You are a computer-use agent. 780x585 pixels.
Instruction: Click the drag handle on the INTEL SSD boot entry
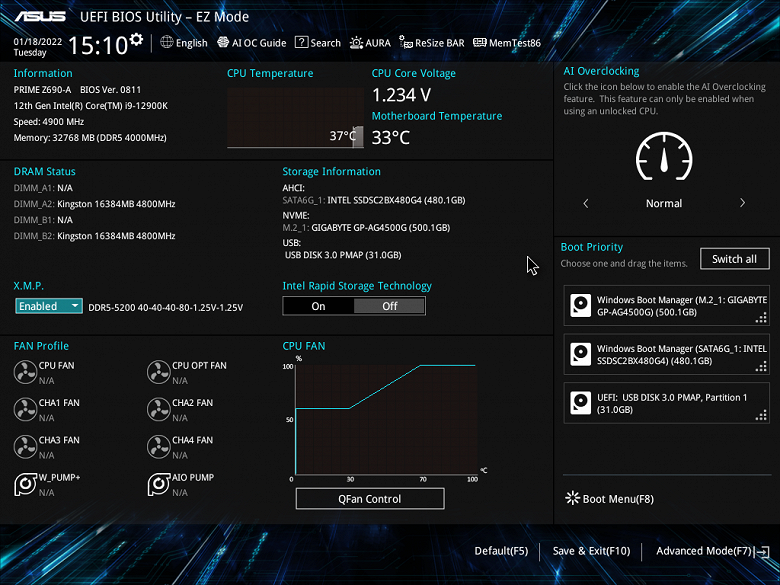[x=761, y=367]
